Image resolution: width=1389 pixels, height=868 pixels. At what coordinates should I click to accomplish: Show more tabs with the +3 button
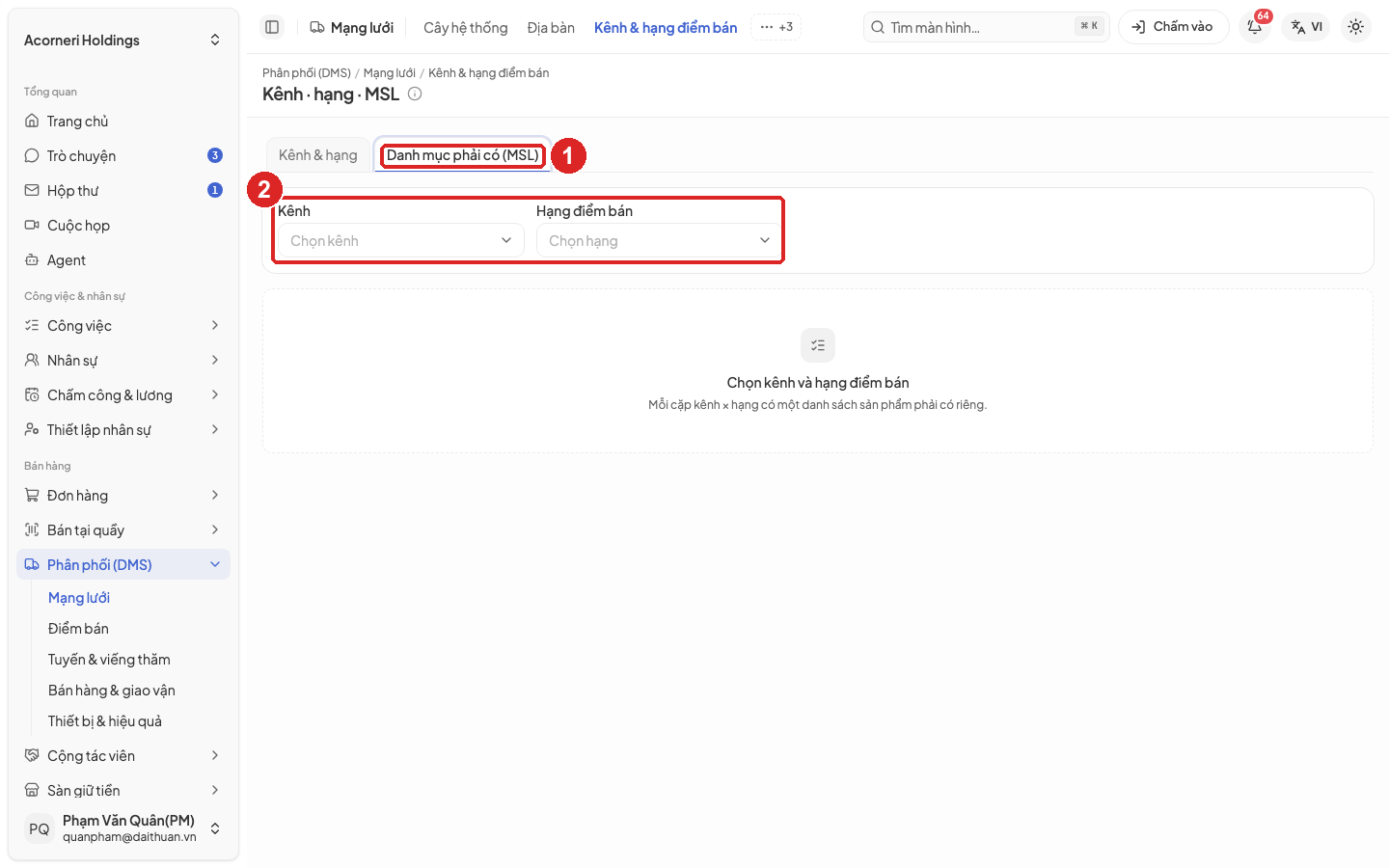776,27
